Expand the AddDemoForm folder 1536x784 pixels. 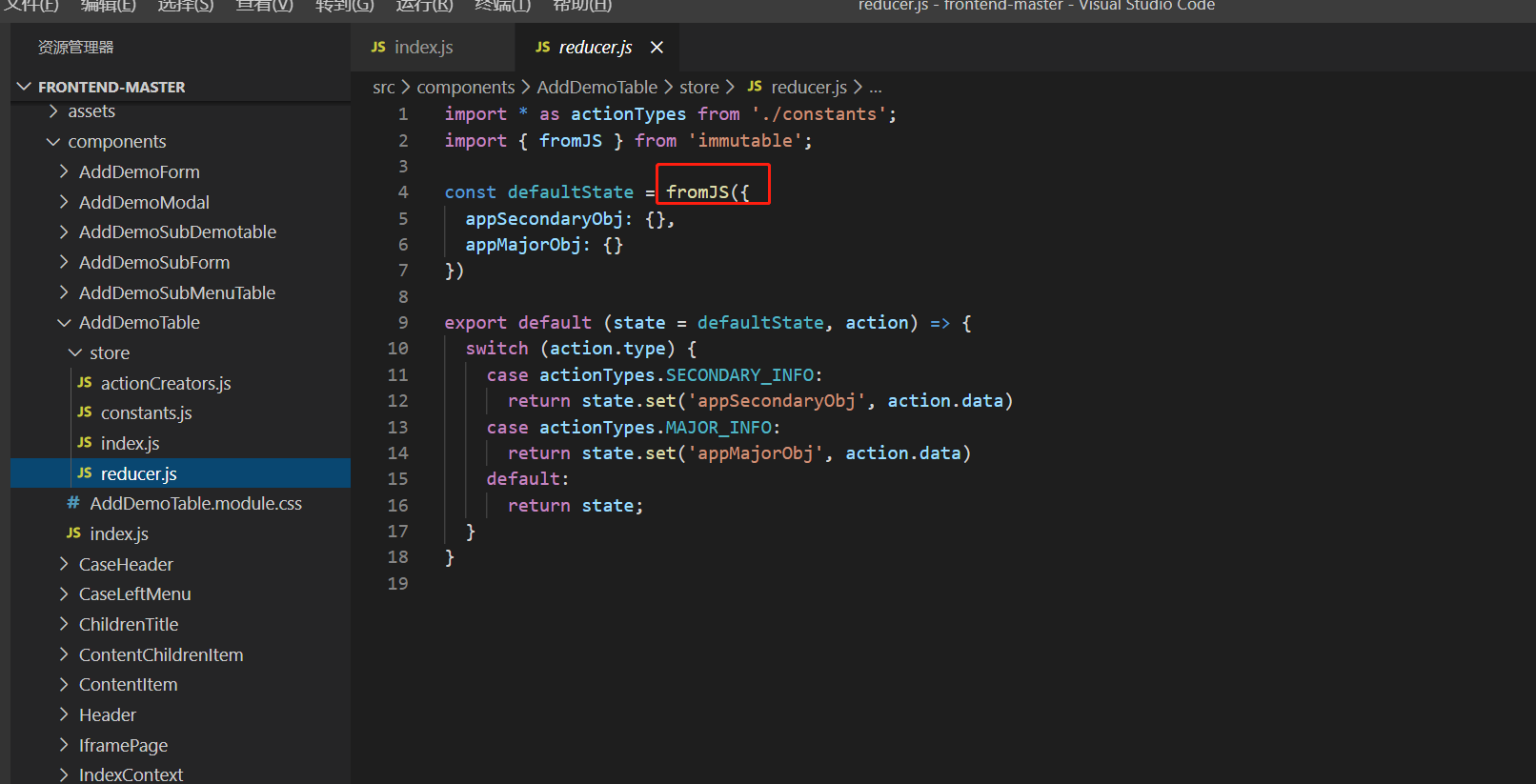click(x=64, y=171)
